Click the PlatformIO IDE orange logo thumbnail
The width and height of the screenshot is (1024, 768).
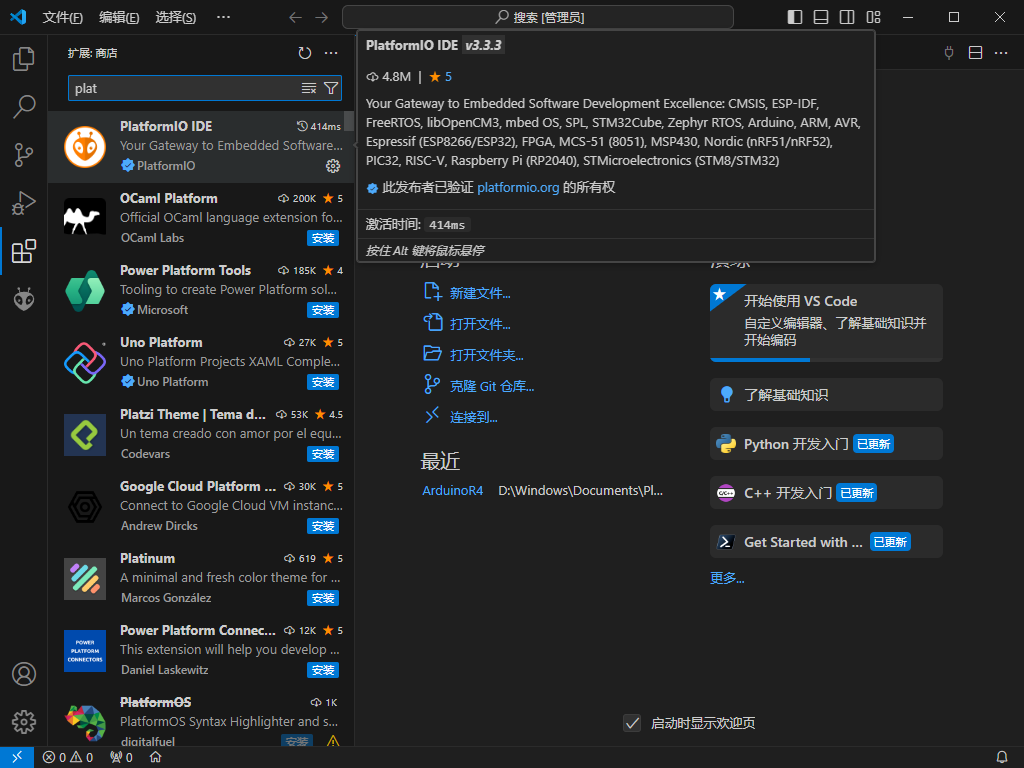[x=85, y=147]
